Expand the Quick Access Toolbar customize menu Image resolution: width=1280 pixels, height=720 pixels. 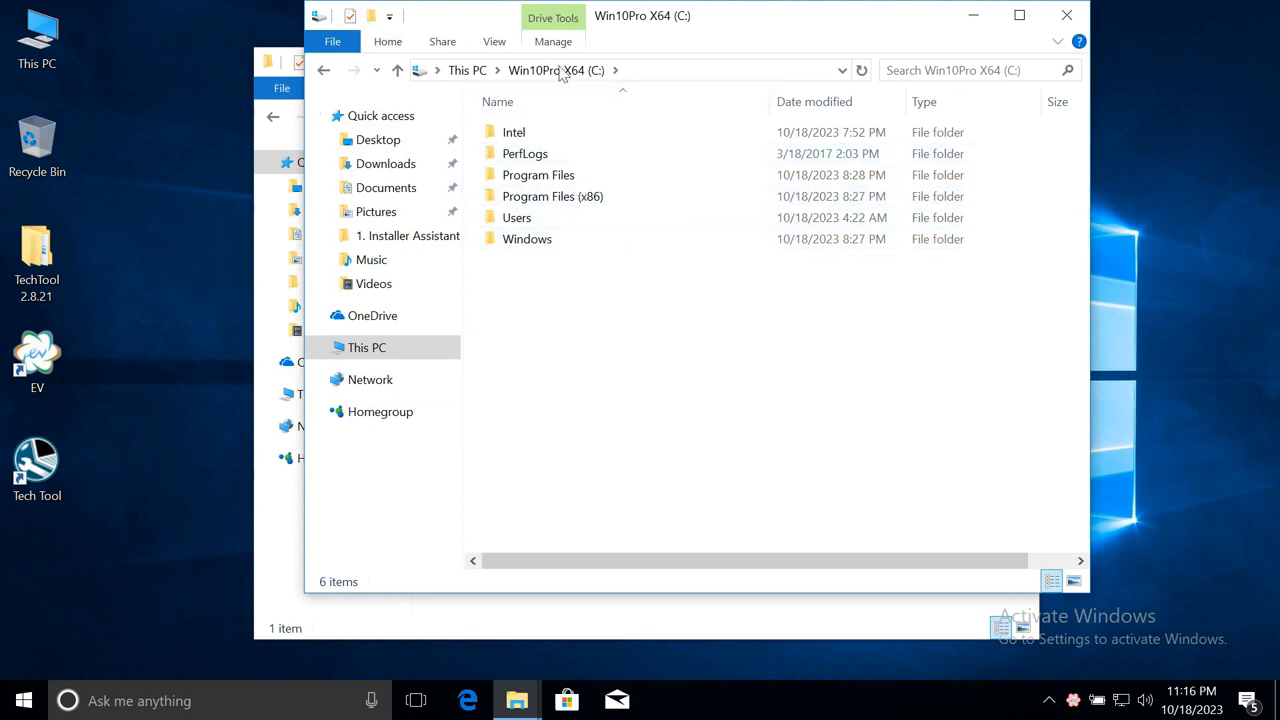click(x=390, y=16)
